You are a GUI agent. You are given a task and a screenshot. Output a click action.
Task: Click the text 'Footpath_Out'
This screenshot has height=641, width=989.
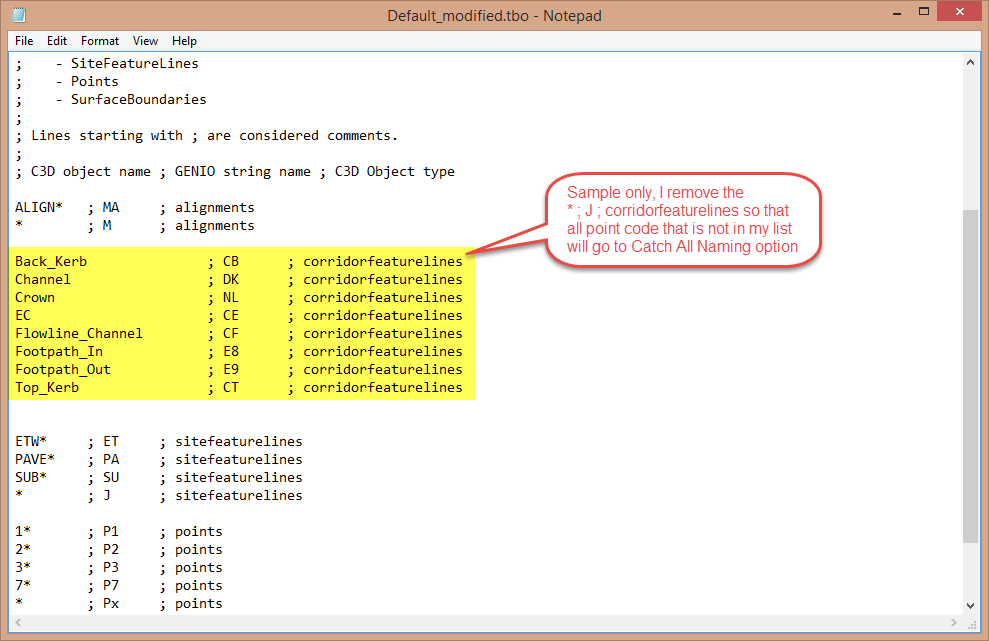click(63, 369)
